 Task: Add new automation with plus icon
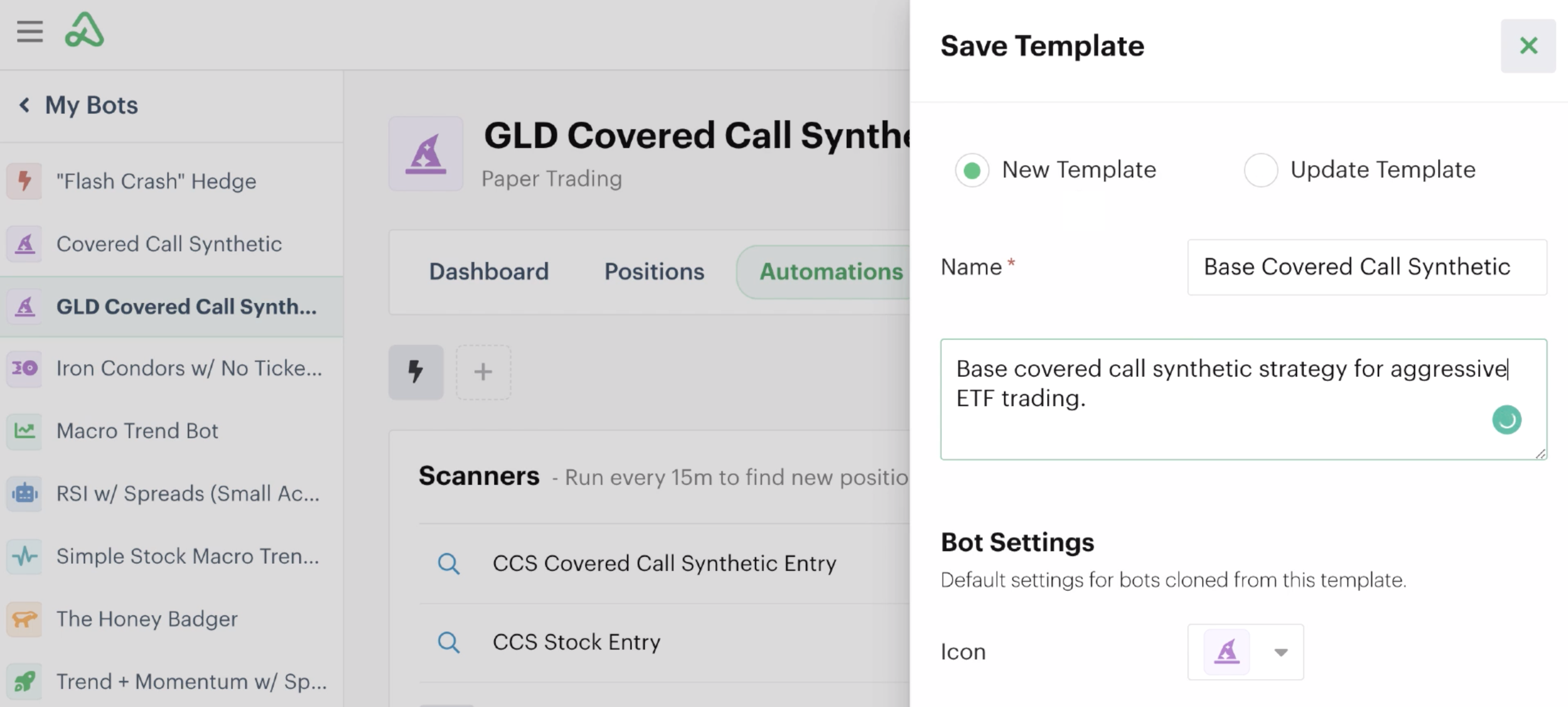click(x=483, y=372)
